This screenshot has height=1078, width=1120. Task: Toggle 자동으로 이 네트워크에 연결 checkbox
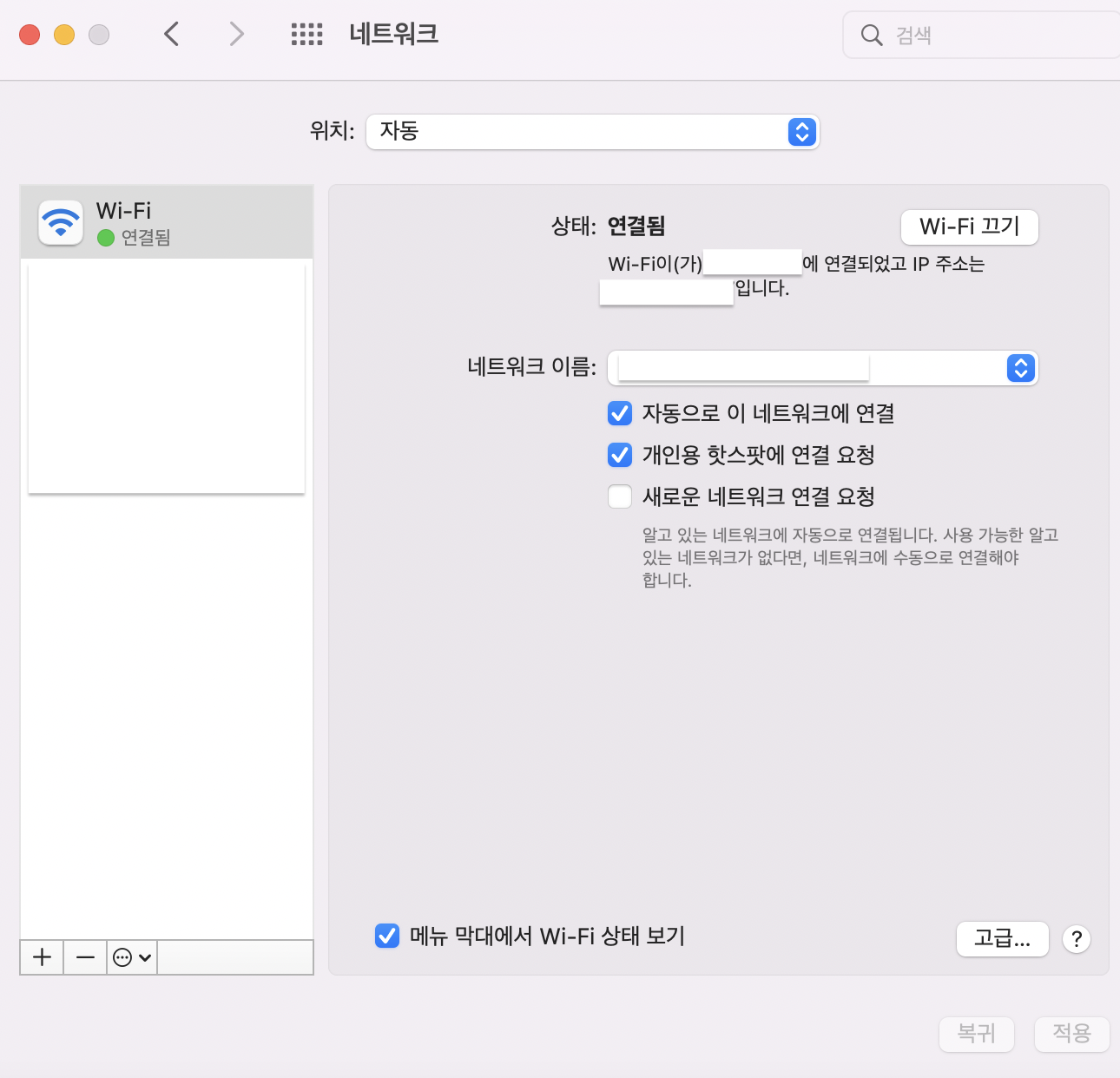620,413
